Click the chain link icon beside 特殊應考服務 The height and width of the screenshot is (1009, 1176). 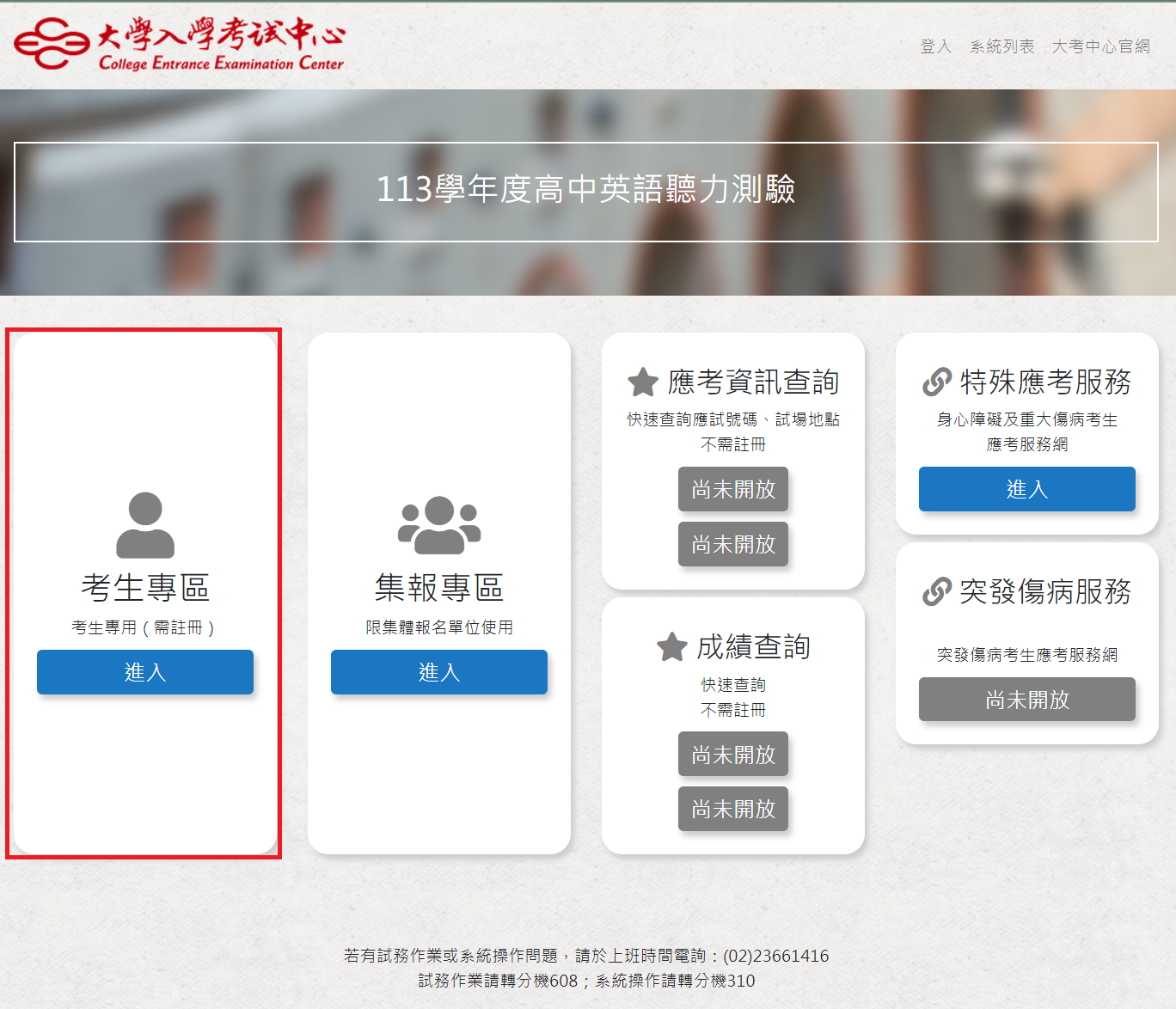click(x=937, y=382)
